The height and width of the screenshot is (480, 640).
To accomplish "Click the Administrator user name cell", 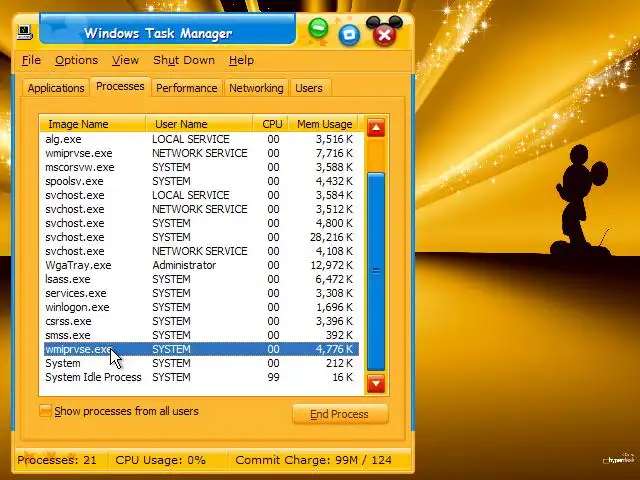I will (184, 265).
